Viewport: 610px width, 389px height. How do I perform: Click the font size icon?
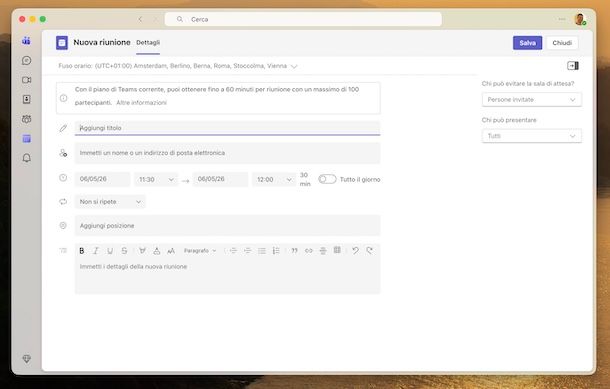point(171,251)
